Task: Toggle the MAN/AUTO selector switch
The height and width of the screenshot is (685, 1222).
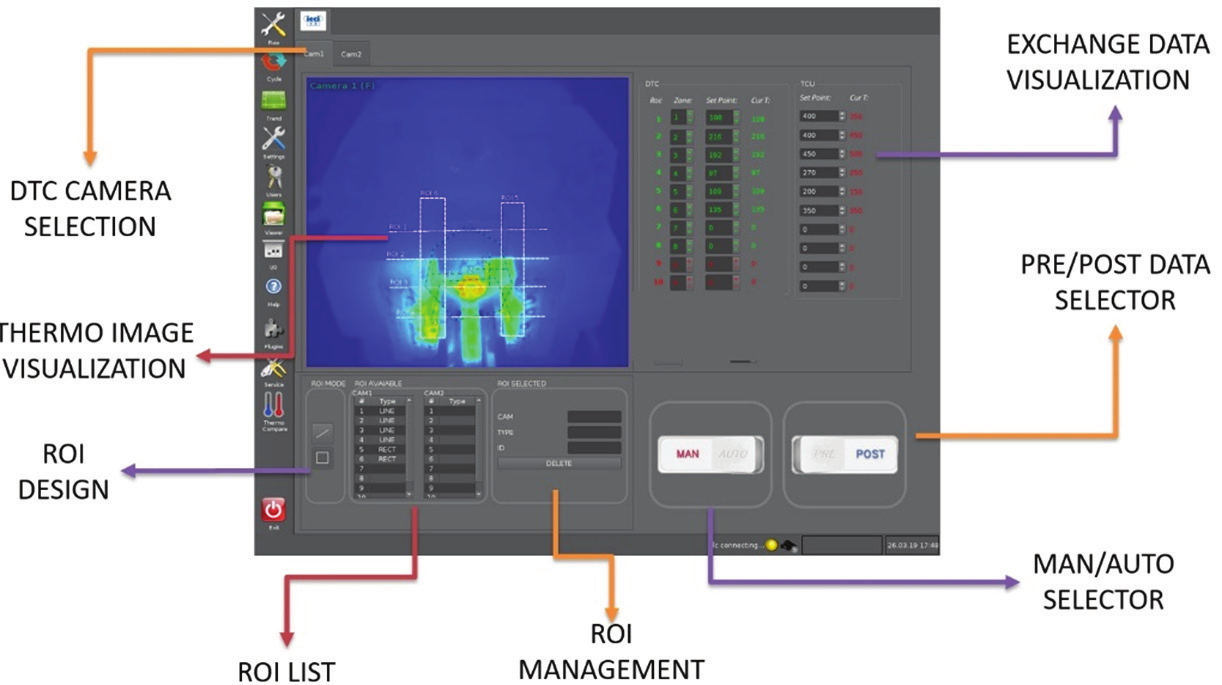Action: pyautogui.click(x=709, y=454)
